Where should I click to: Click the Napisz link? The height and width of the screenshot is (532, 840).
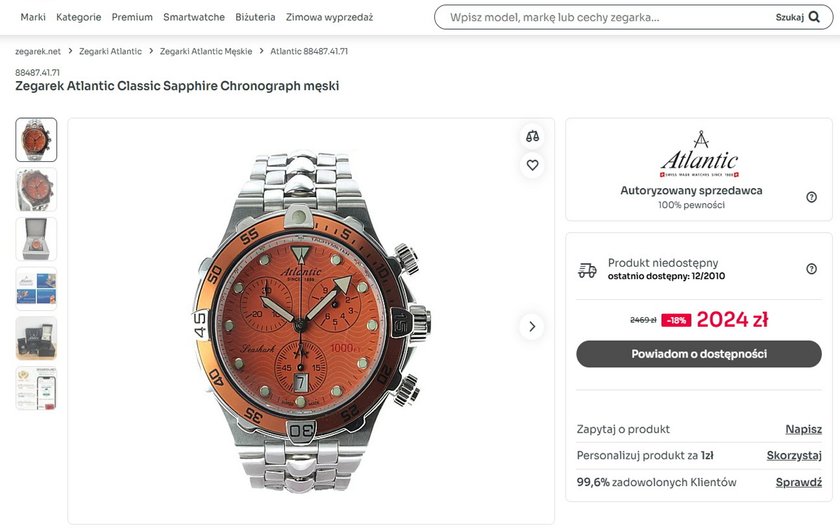point(803,429)
